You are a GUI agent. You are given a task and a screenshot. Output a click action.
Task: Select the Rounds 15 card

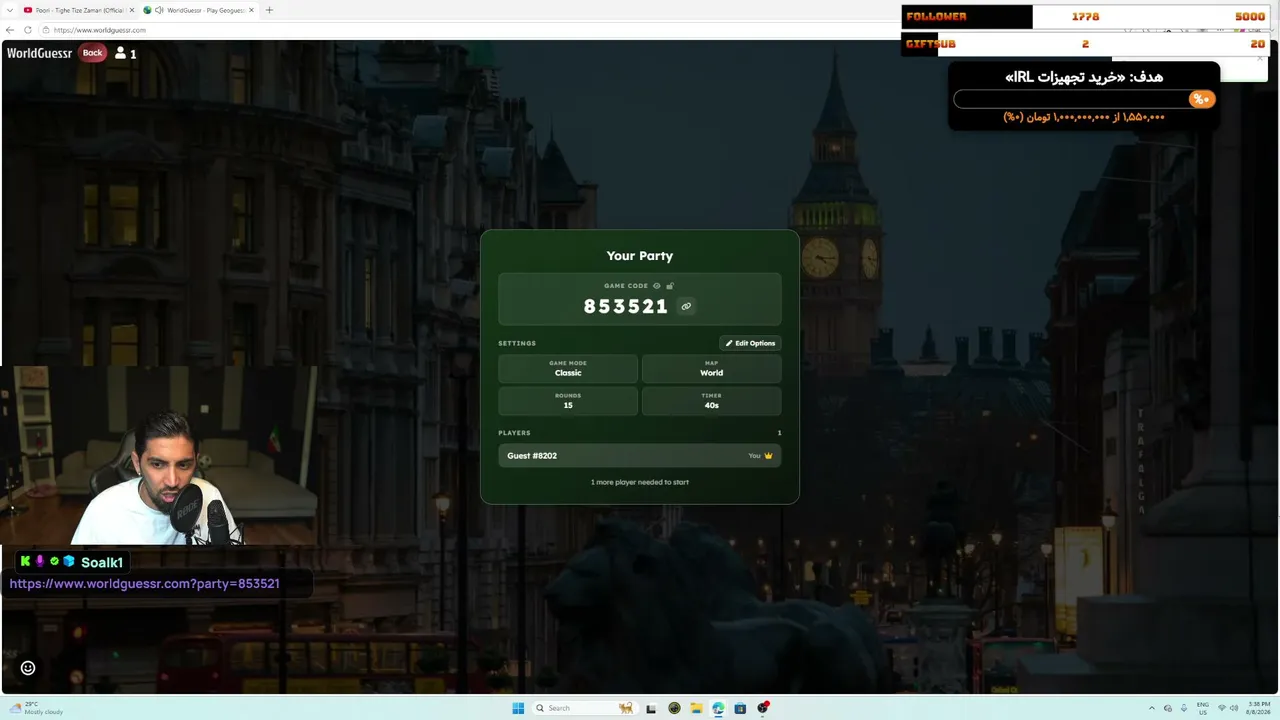pos(568,401)
